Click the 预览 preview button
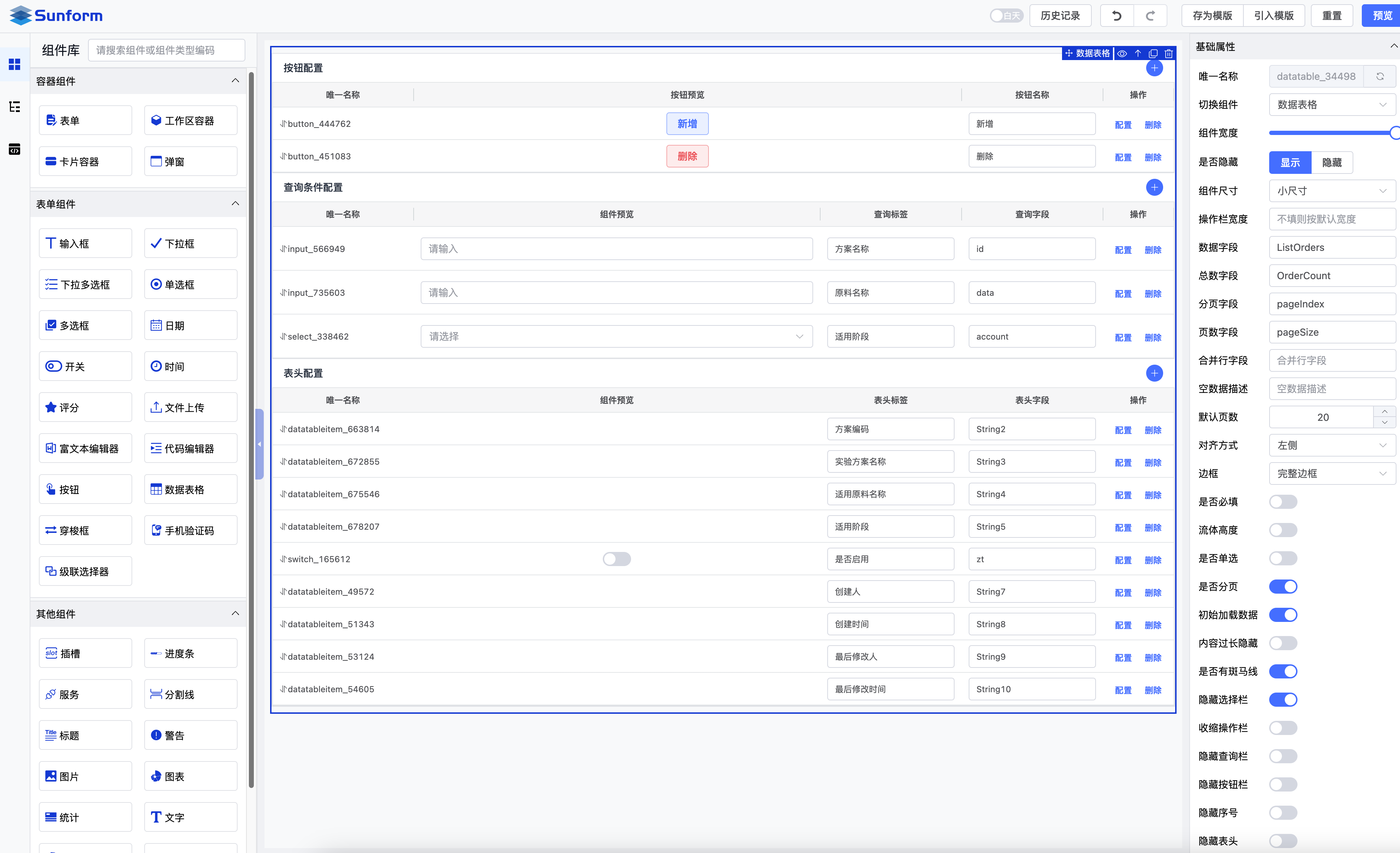Screen dimensions: 1400x853 (x=1382, y=16)
